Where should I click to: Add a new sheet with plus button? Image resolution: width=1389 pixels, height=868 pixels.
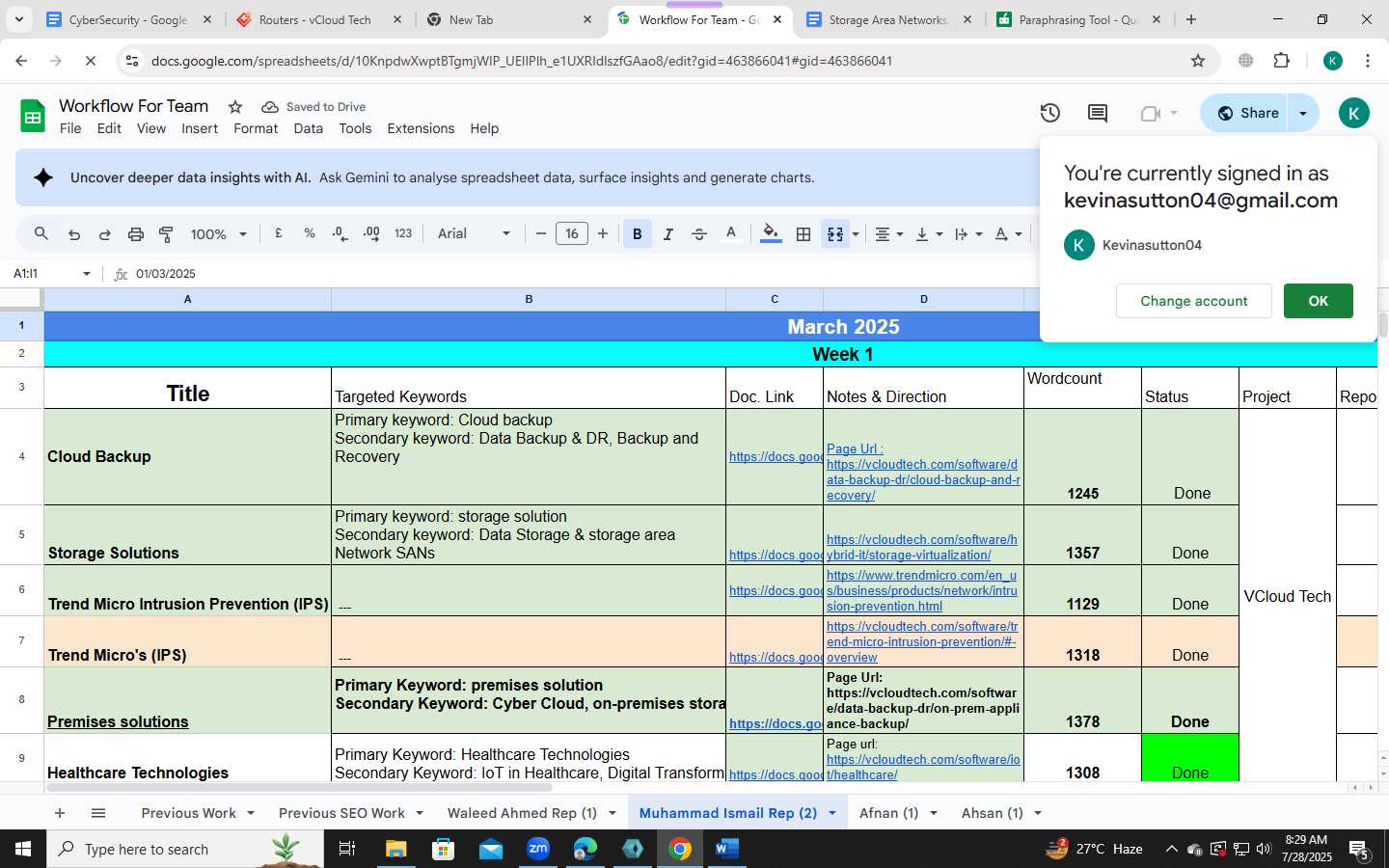click(x=60, y=813)
